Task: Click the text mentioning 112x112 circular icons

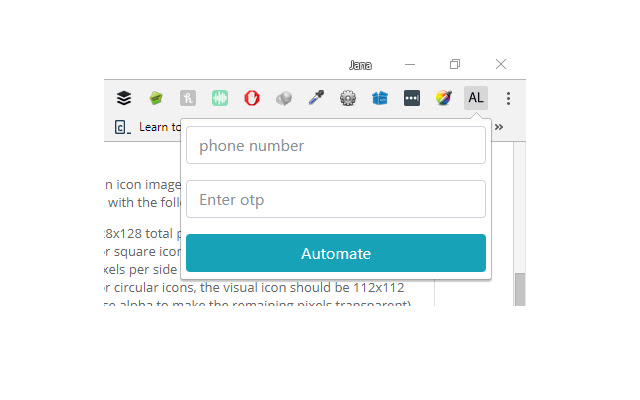Action: point(254,288)
